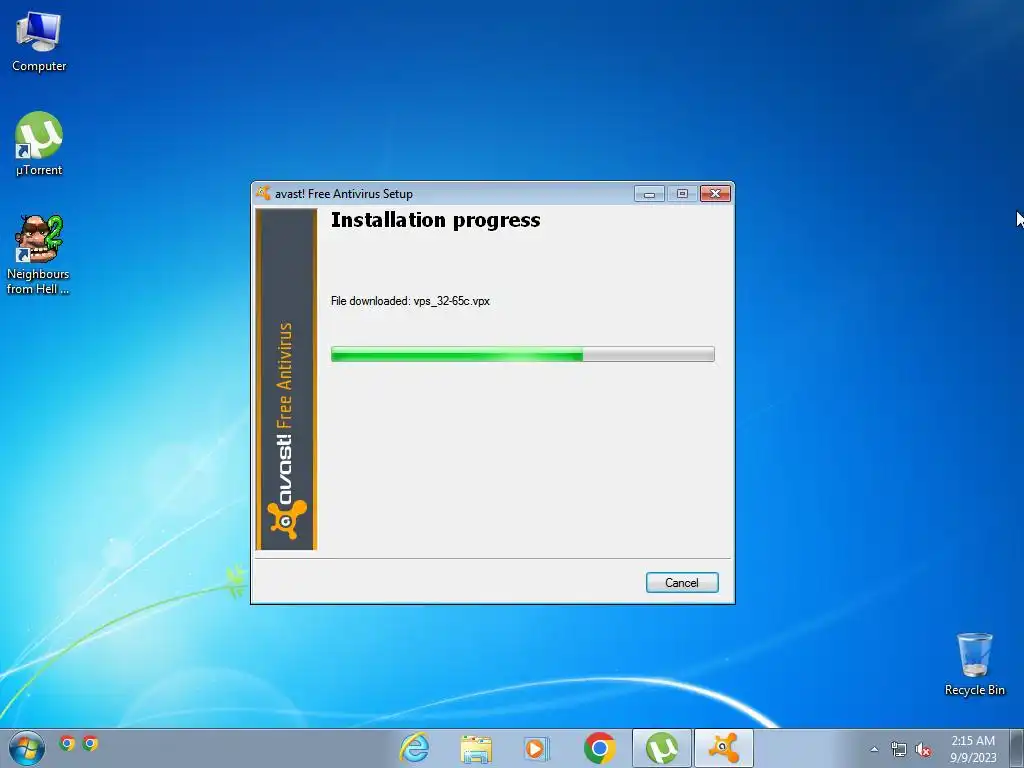Image resolution: width=1024 pixels, height=768 pixels.
Task: Click avast logo in setup title bar
Action: click(x=263, y=193)
